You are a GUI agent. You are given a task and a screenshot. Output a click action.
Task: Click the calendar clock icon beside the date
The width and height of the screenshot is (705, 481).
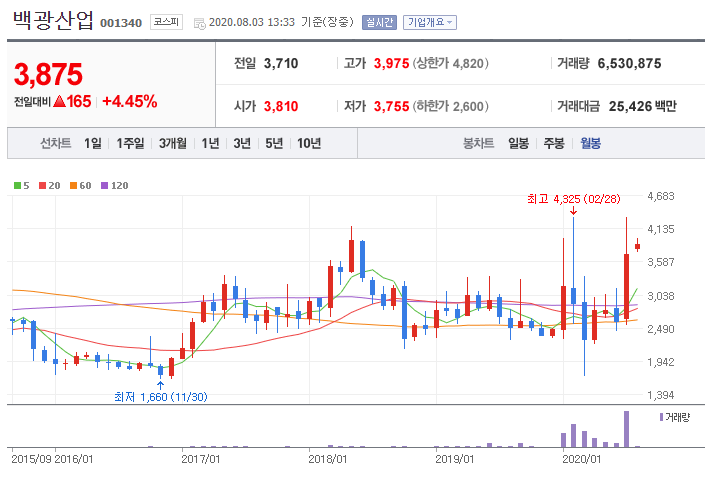[x=200, y=23]
